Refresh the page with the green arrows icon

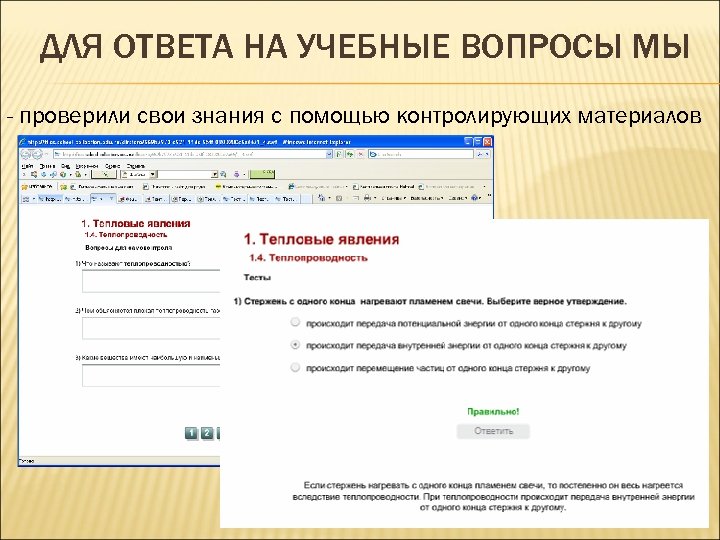(x=350, y=154)
